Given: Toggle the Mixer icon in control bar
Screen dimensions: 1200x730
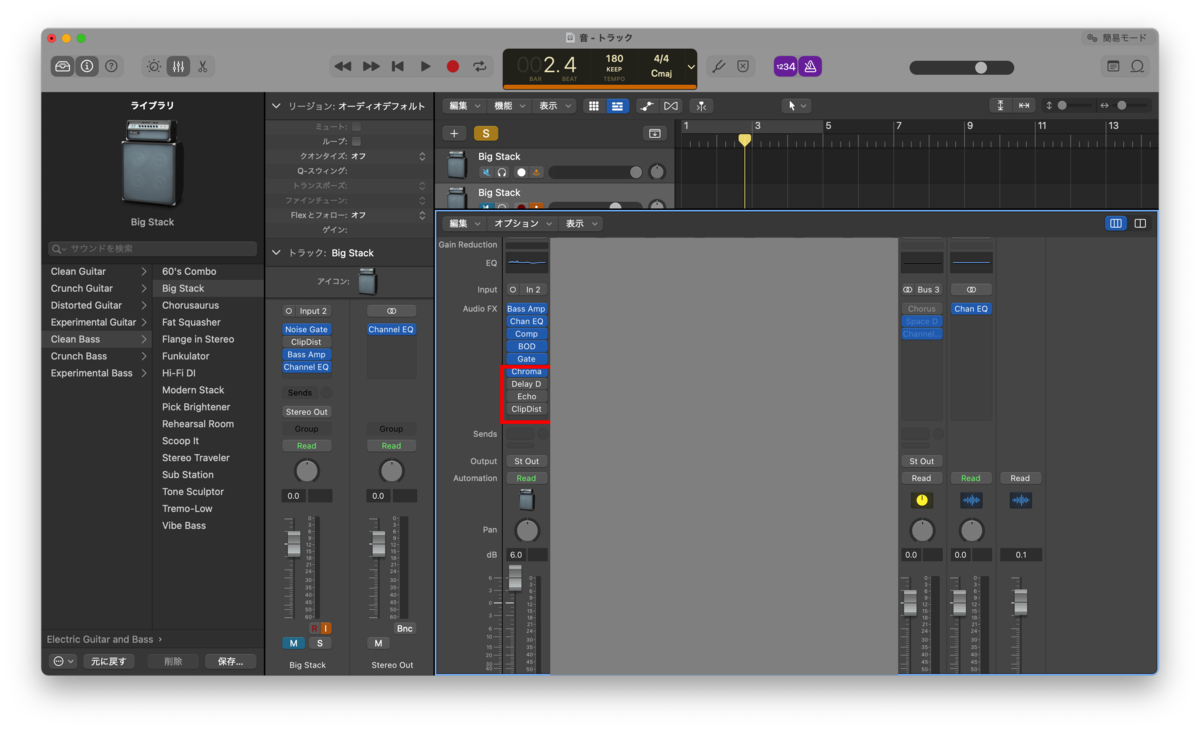Looking at the screenshot, I should click(178, 66).
